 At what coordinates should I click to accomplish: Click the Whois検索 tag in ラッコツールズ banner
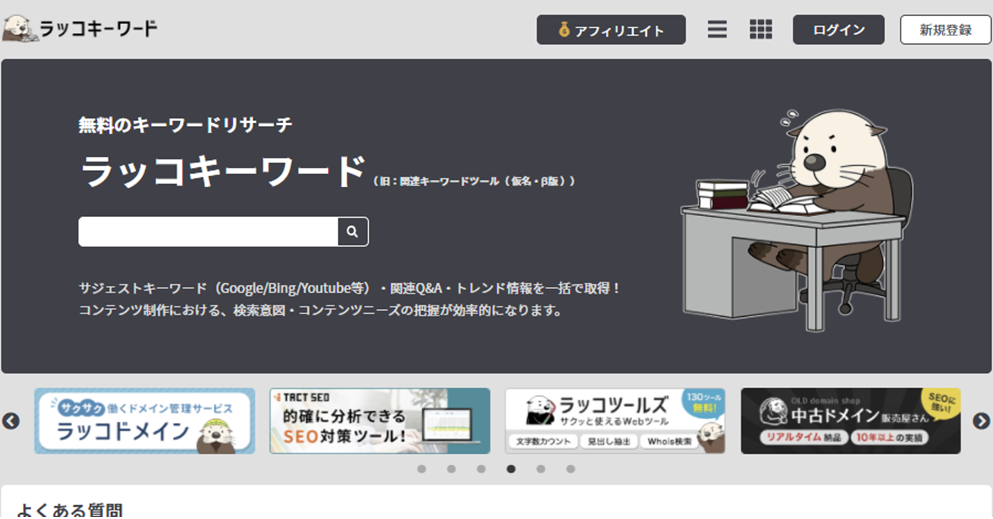pyautogui.click(x=669, y=441)
